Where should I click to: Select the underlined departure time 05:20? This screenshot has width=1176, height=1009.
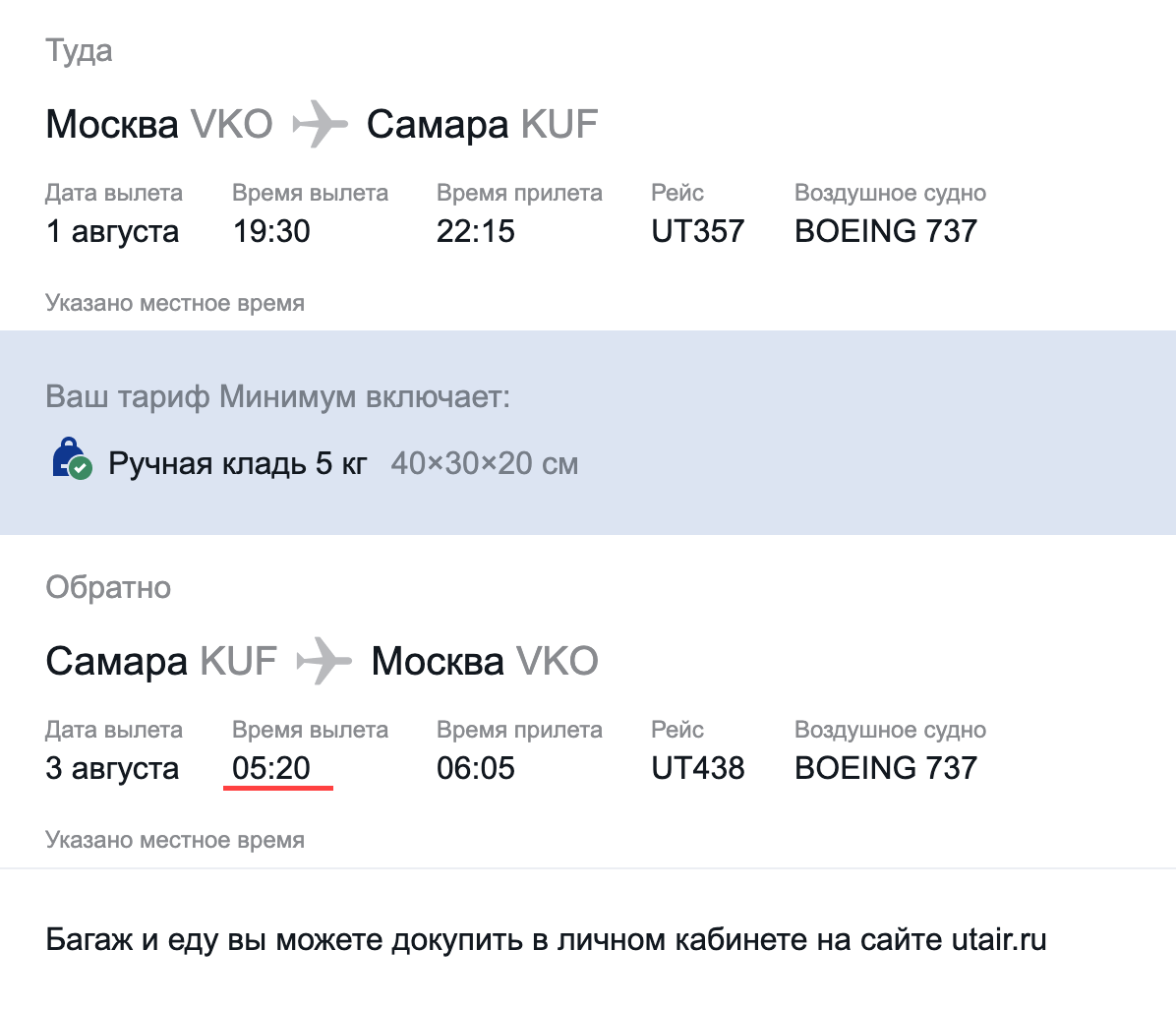click(x=271, y=768)
